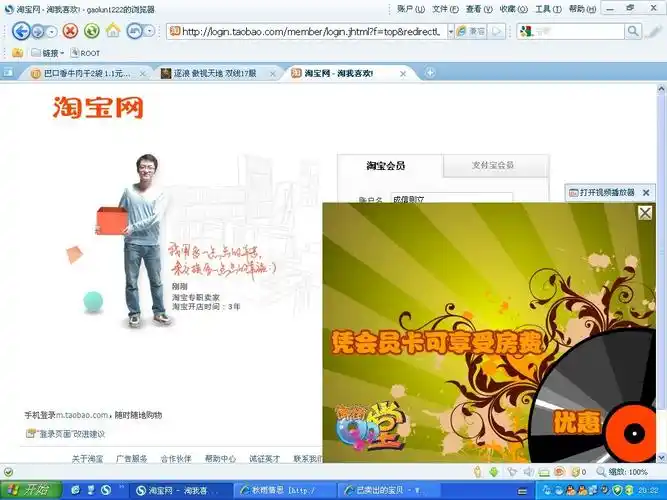Open the ROOT bookmark
The height and width of the screenshot is (500, 667).
tap(85, 53)
